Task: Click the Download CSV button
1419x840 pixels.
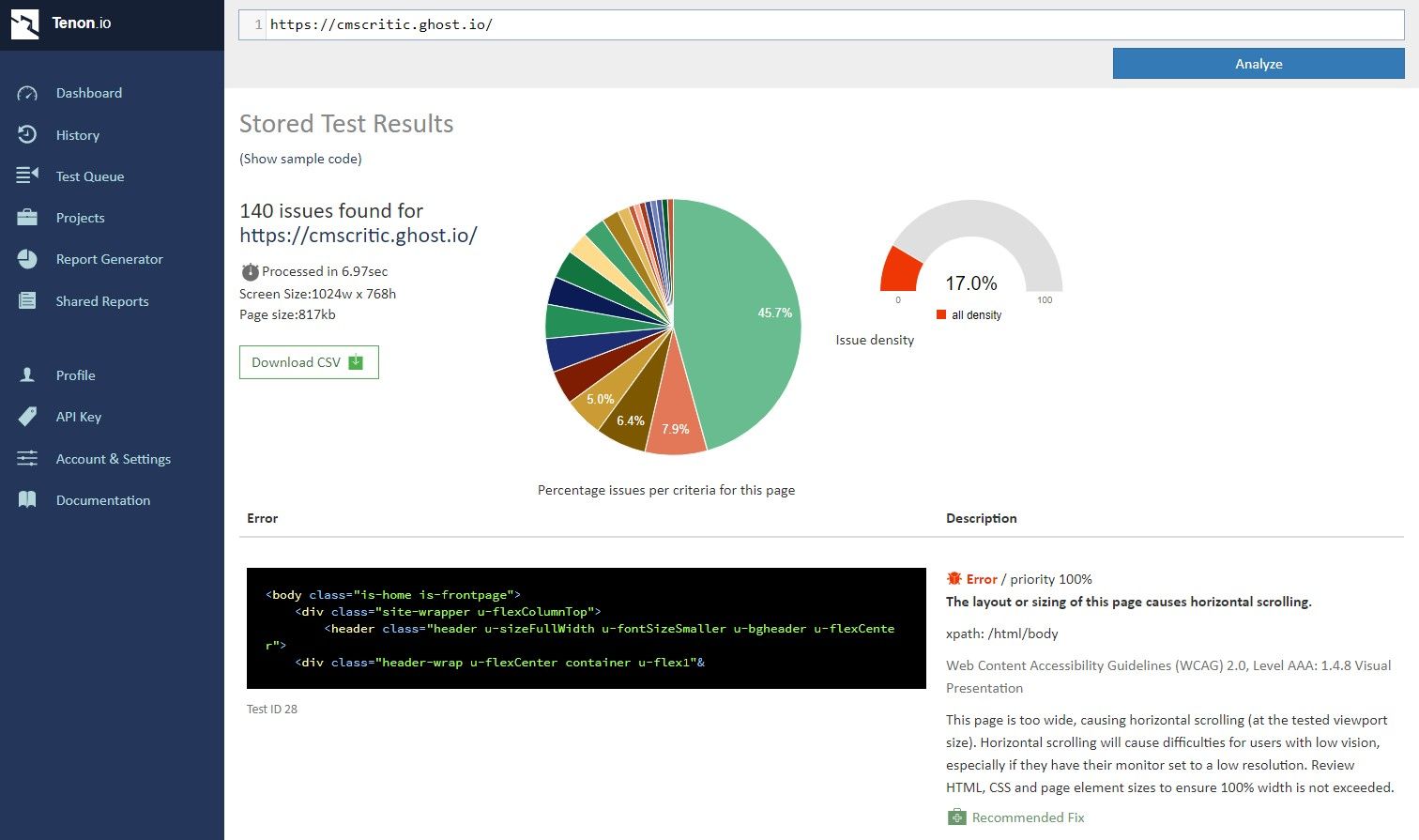Action: [309, 362]
